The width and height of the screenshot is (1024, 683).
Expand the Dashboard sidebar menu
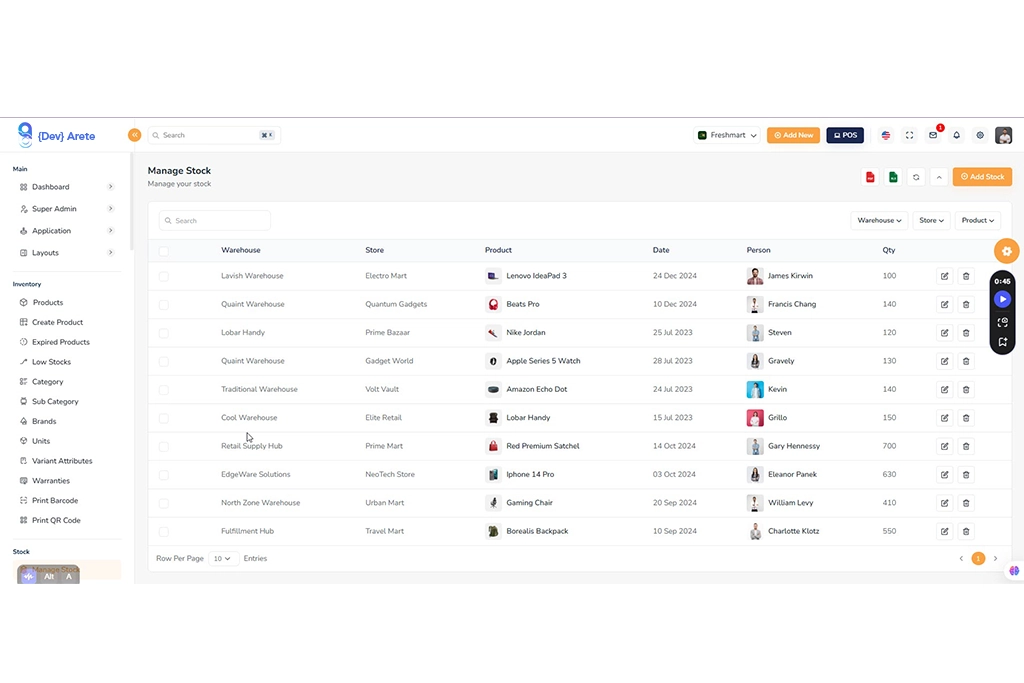pyautogui.click(x=66, y=187)
